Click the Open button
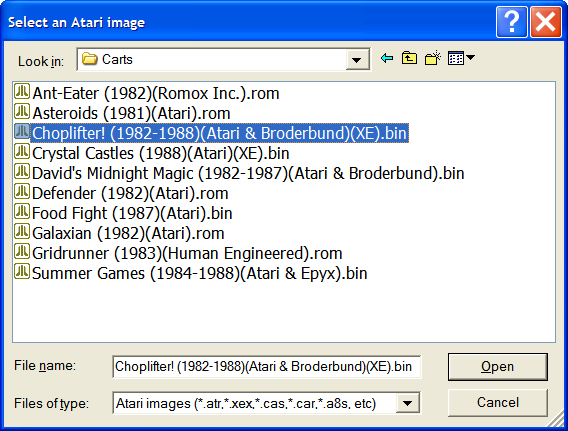This screenshot has width=568, height=431. point(498,367)
